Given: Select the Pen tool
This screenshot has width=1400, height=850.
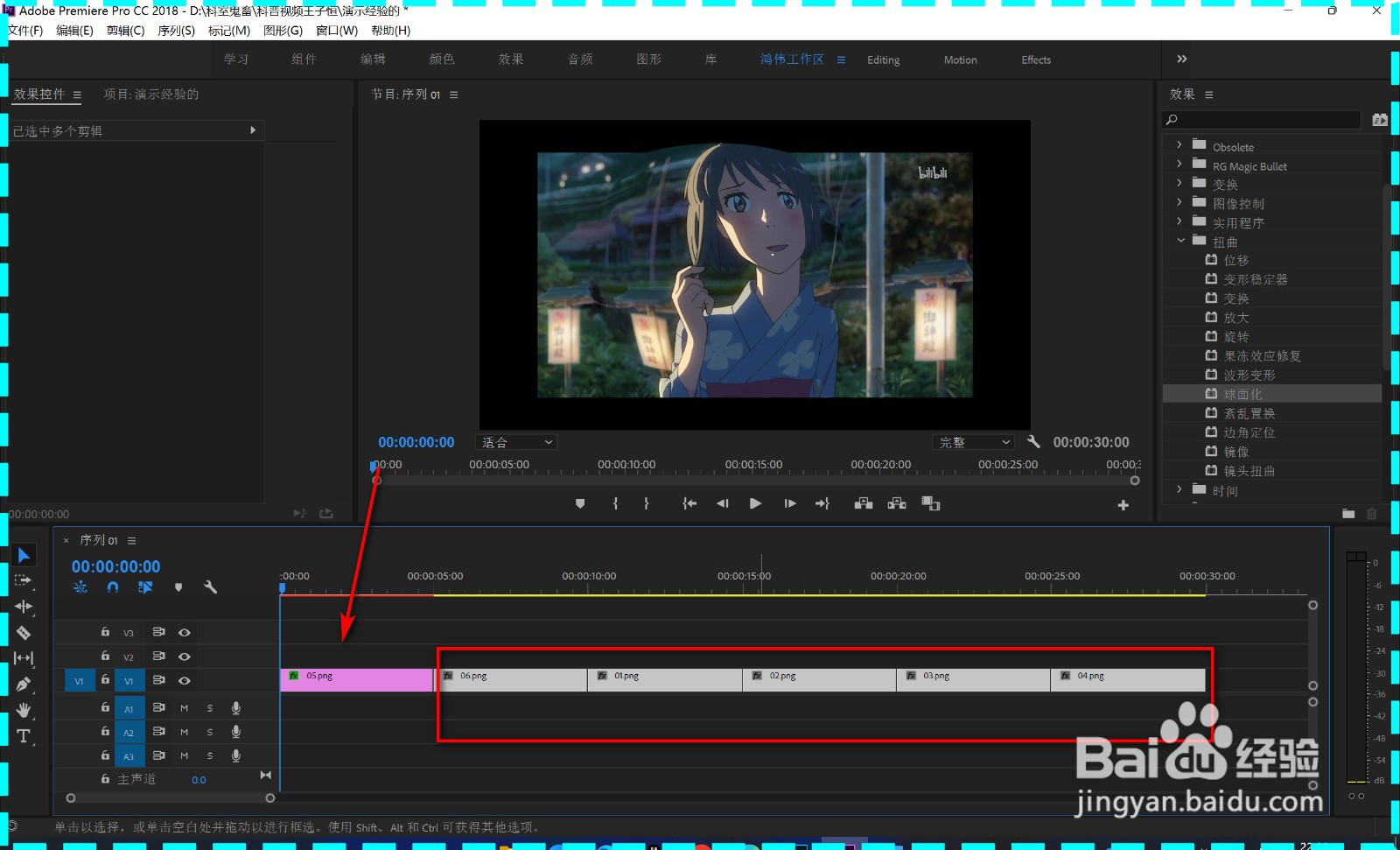Looking at the screenshot, I should pyautogui.click(x=24, y=684).
